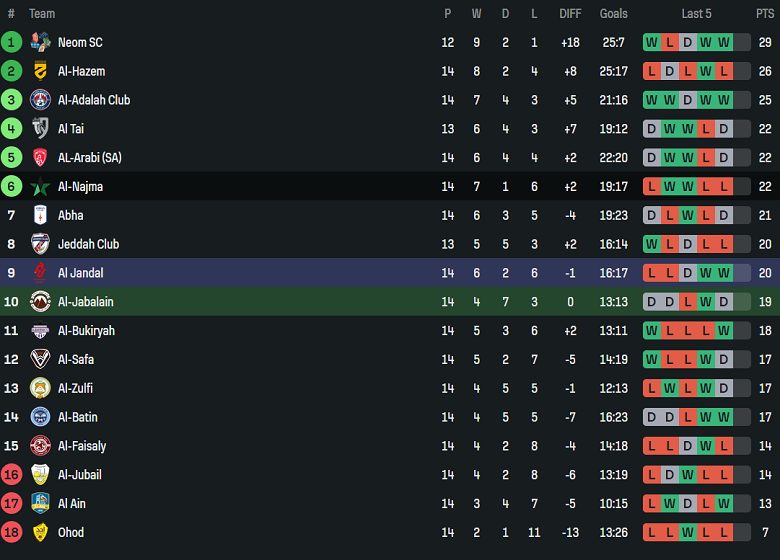Viewport: 780px width, 560px height.
Task: Click the Al-Adalah Club crest icon
Action: coord(40,100)
